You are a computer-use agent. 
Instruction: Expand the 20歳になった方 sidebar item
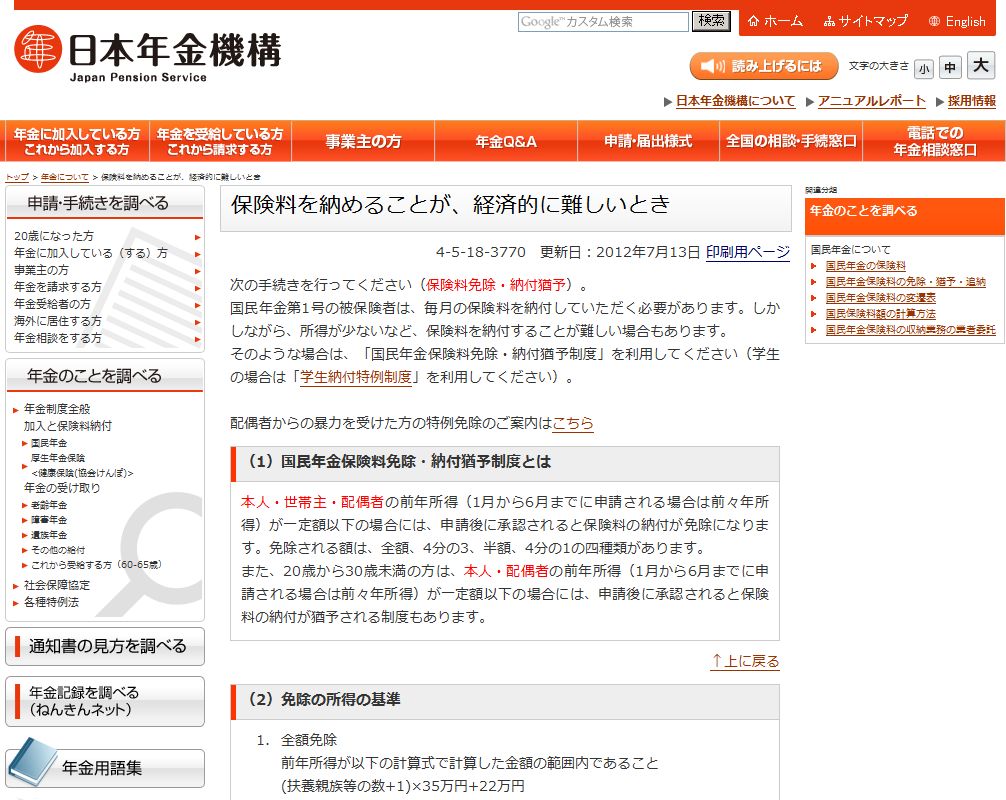pos(56,236)
